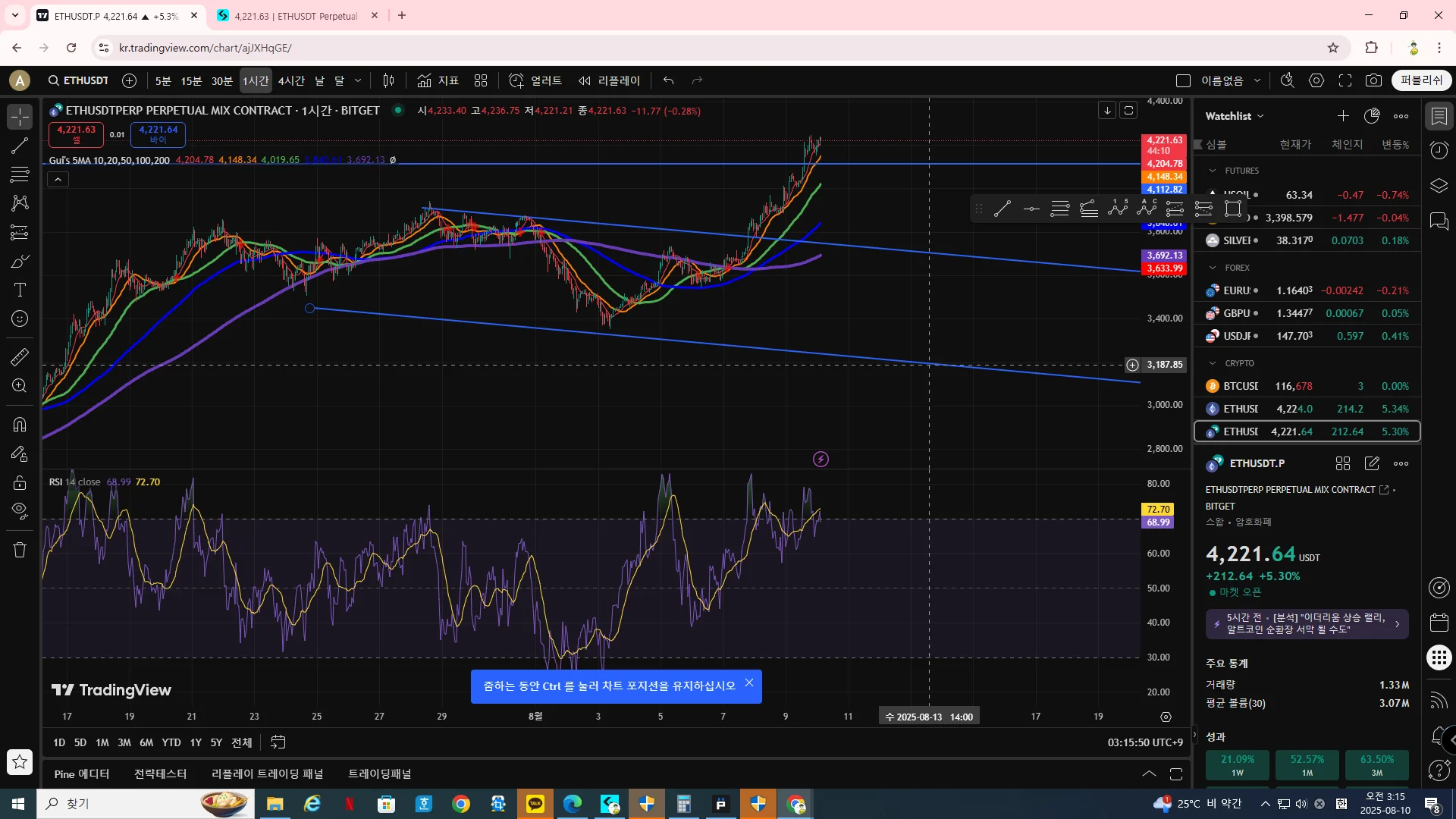
Task: Select the Text tool in left sidebar
Action: pyautogui.click(x=20, y=290)
